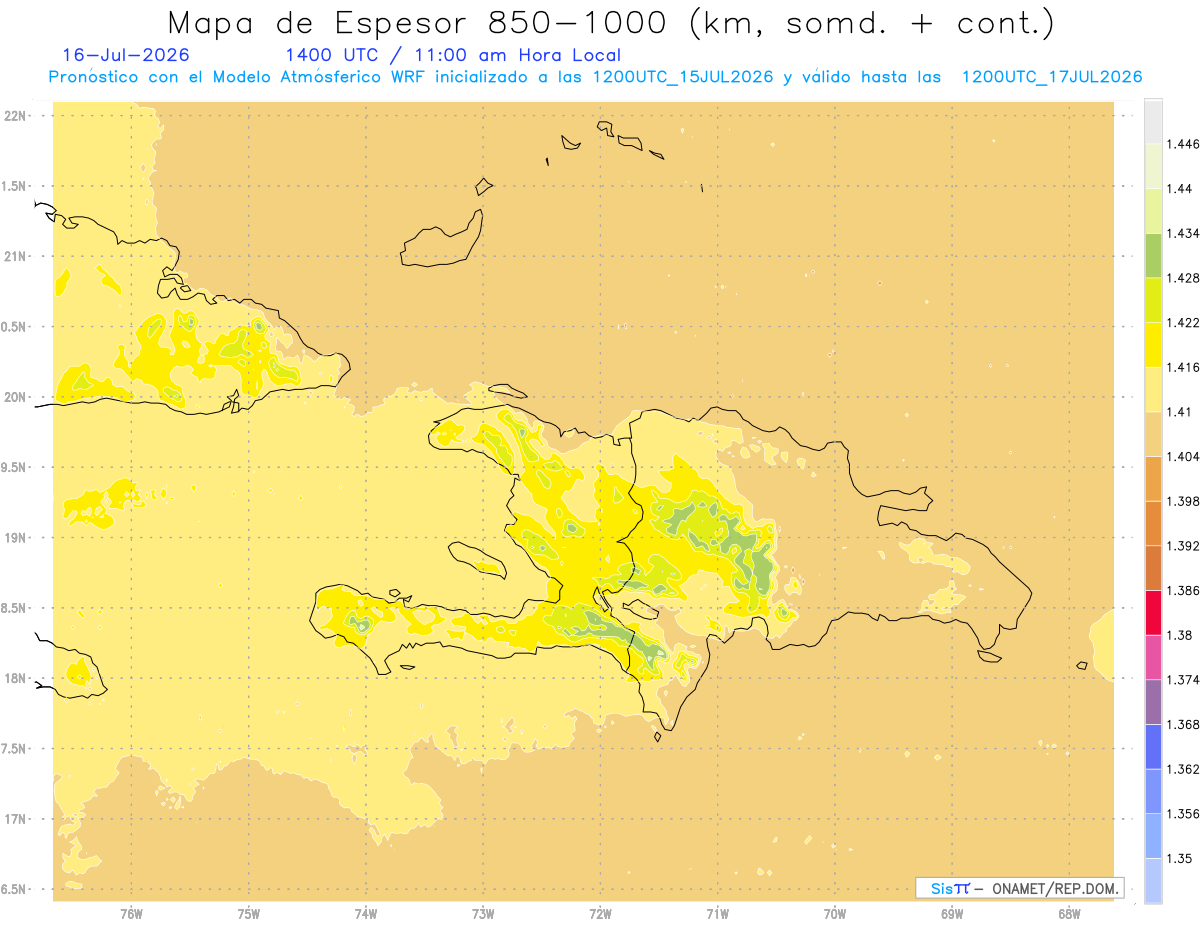
Task: Click the colorbar value '1.38'
Action: pyautogui.click(x=1179, y=635)
